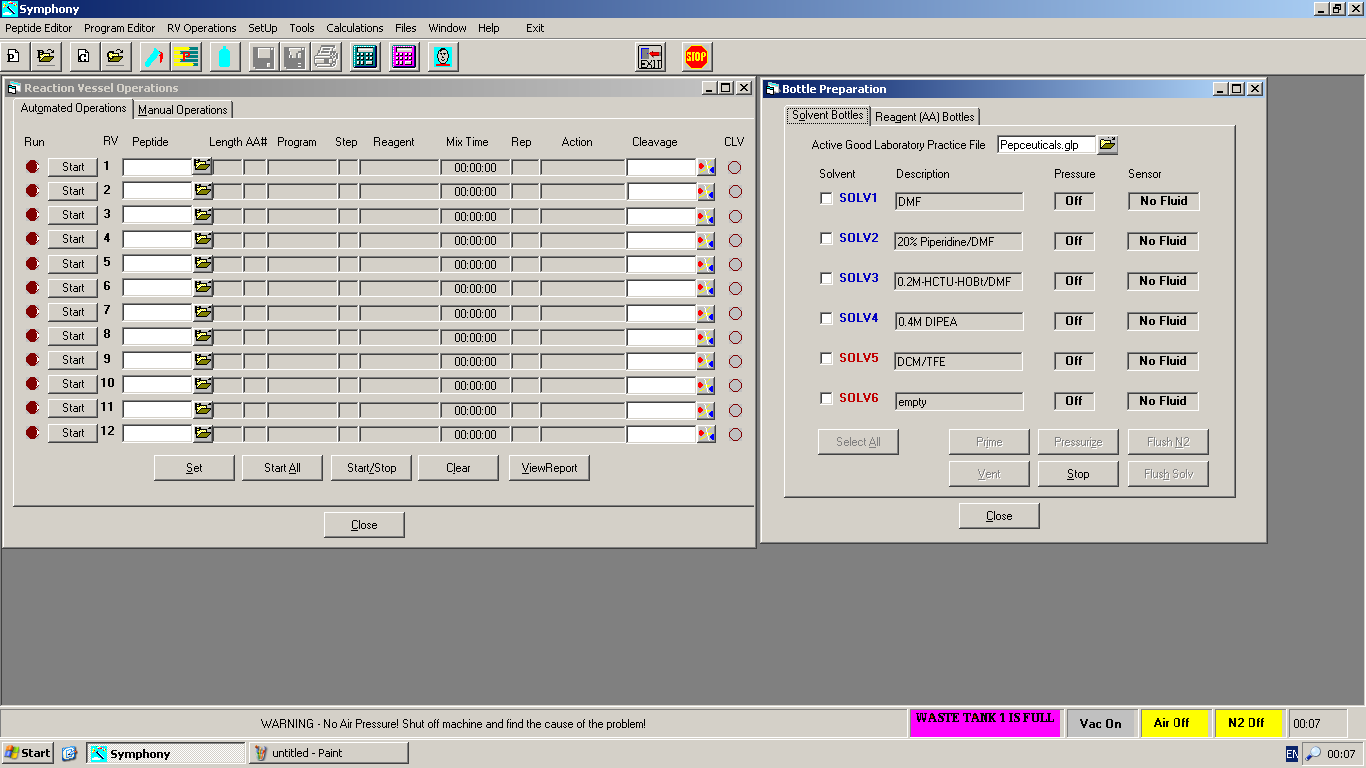Click the magenta calculator toolbar icon
Screen dimensions: 1366x768
tap(402, 57)
